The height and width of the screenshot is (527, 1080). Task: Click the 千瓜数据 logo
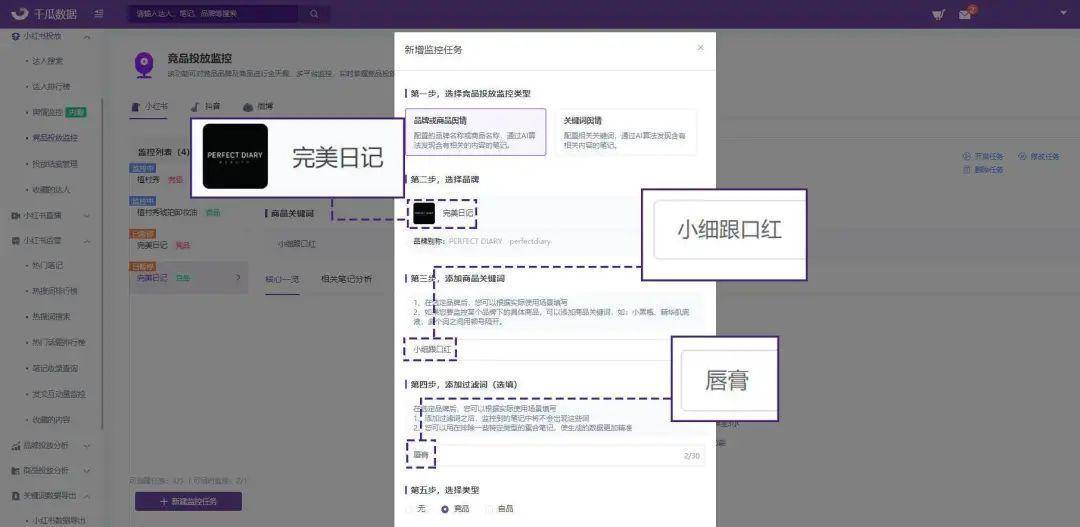pos(45,14)
